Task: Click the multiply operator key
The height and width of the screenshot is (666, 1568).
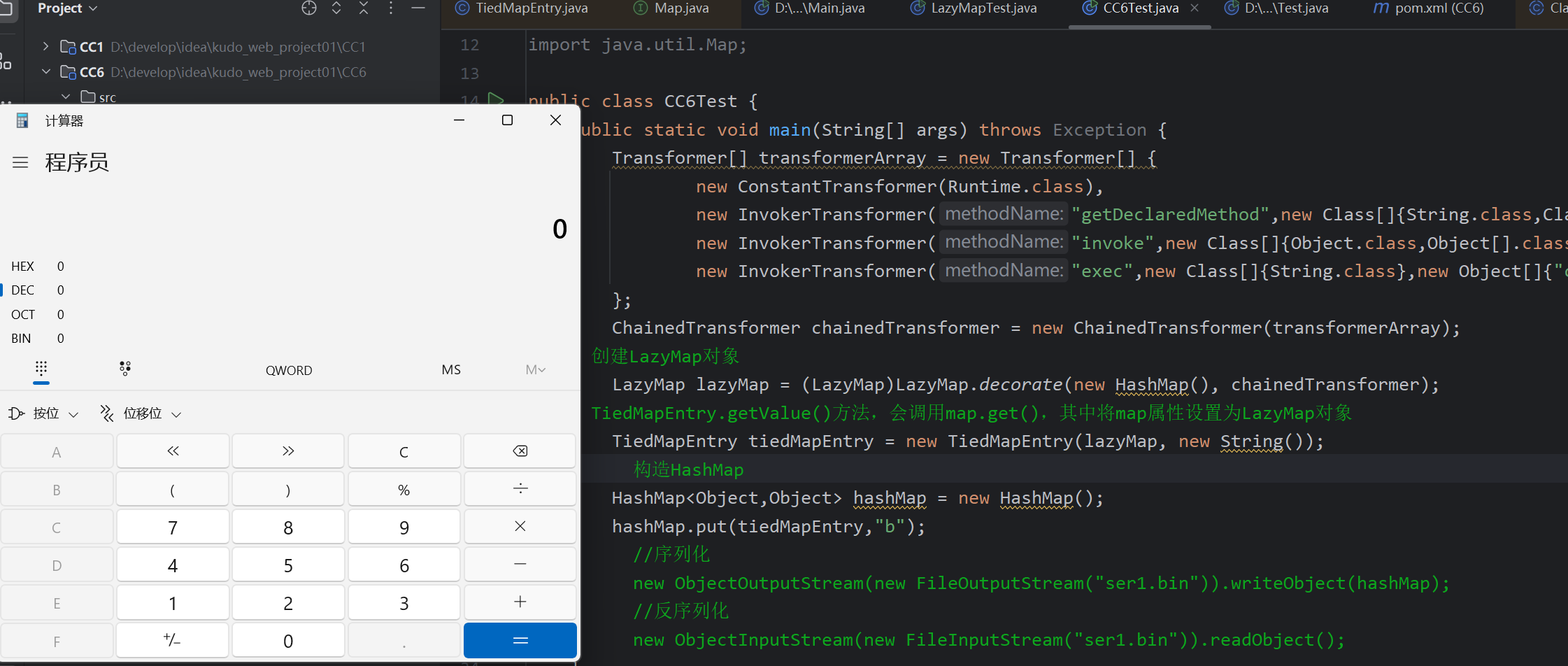Action: coord(520,527)
